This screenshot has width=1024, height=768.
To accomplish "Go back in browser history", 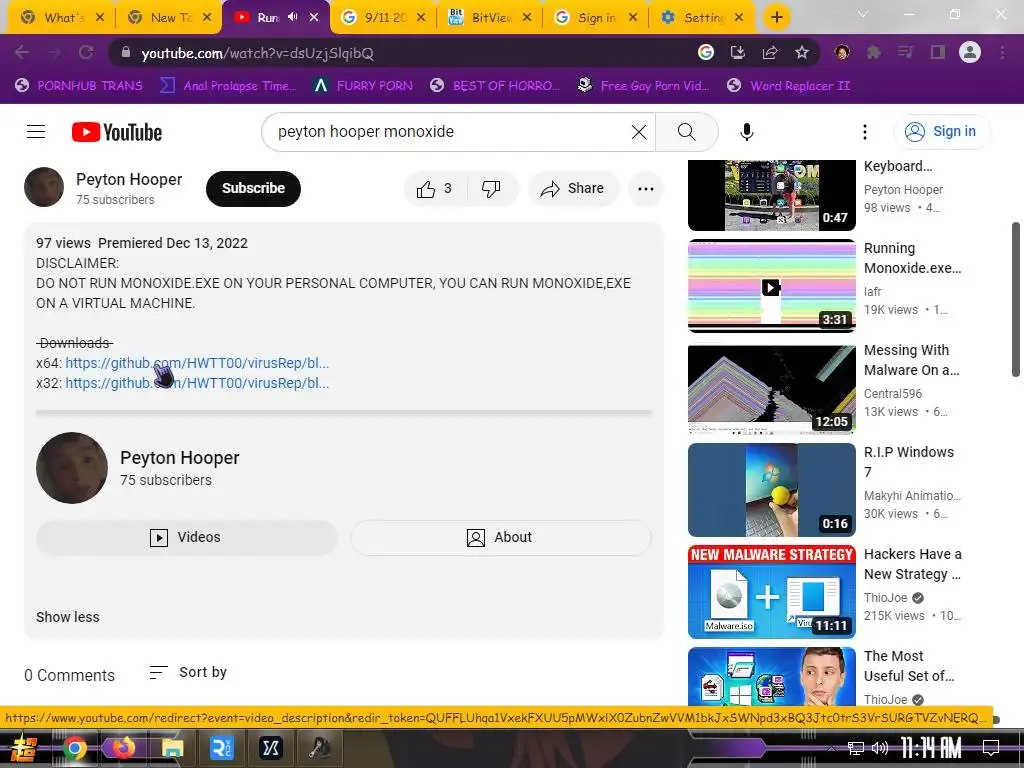I will (x=22, y=52).
